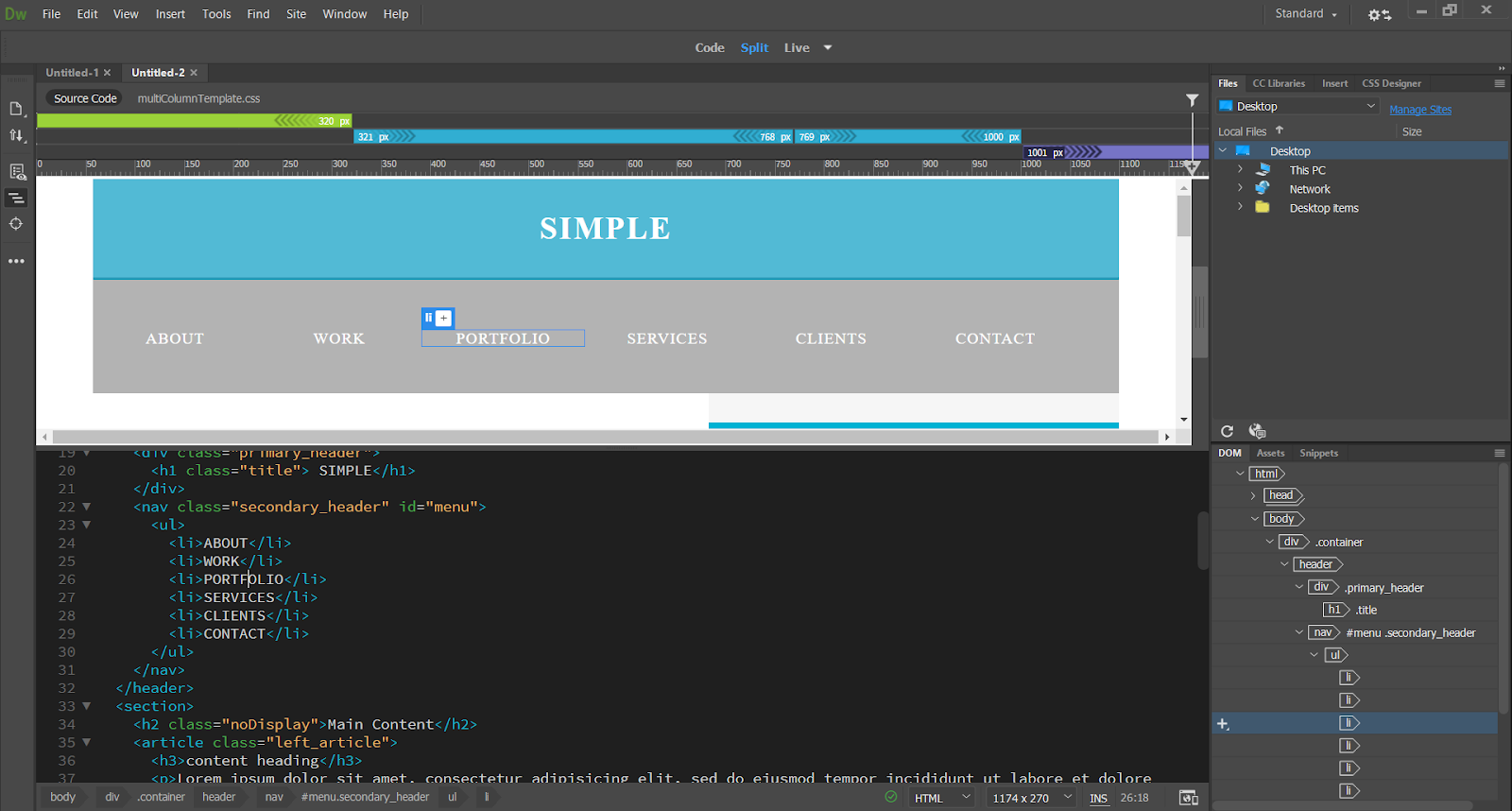1512x811 pixels.
Task: Expand This PC in Files tree
Action: point(1240,169)
